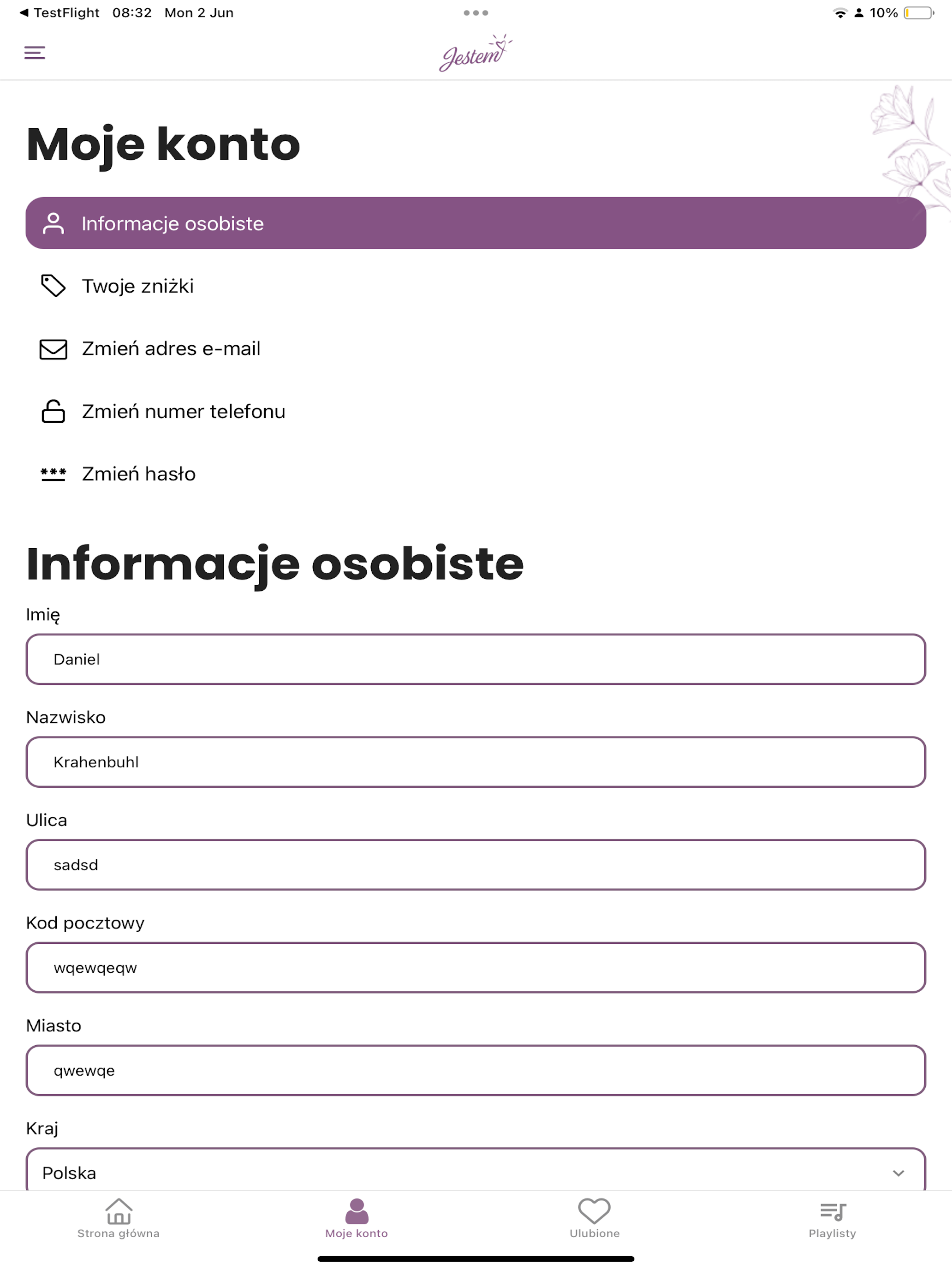This screenshot has height=1270, width=952.
Task: Click into the Kod pocztowy field
Action: (x=476, y=967)
